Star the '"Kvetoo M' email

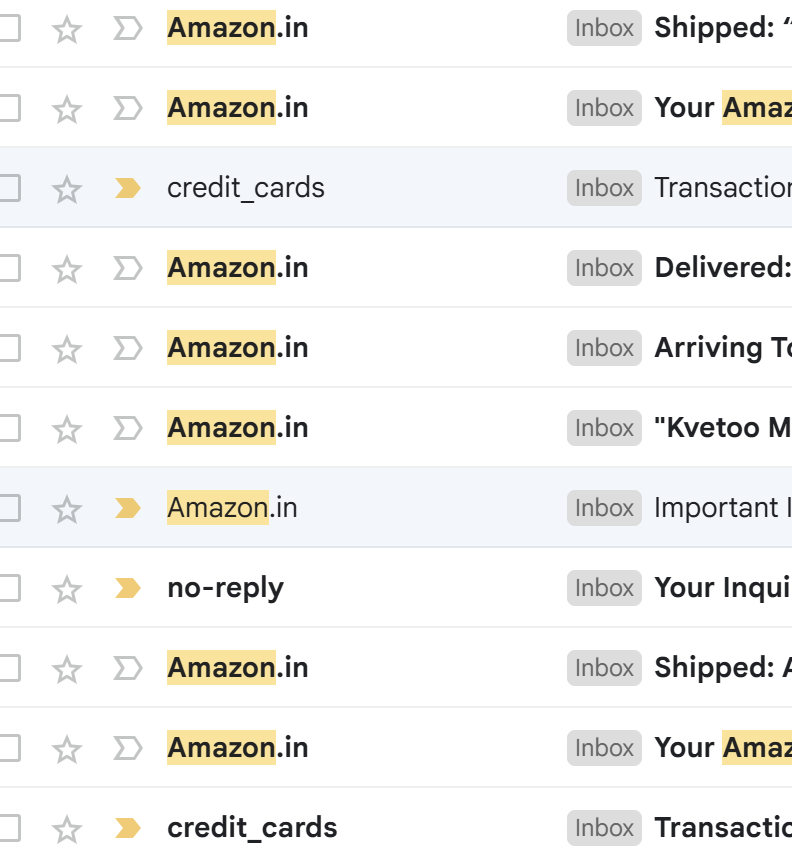click(x=67, y=429)
